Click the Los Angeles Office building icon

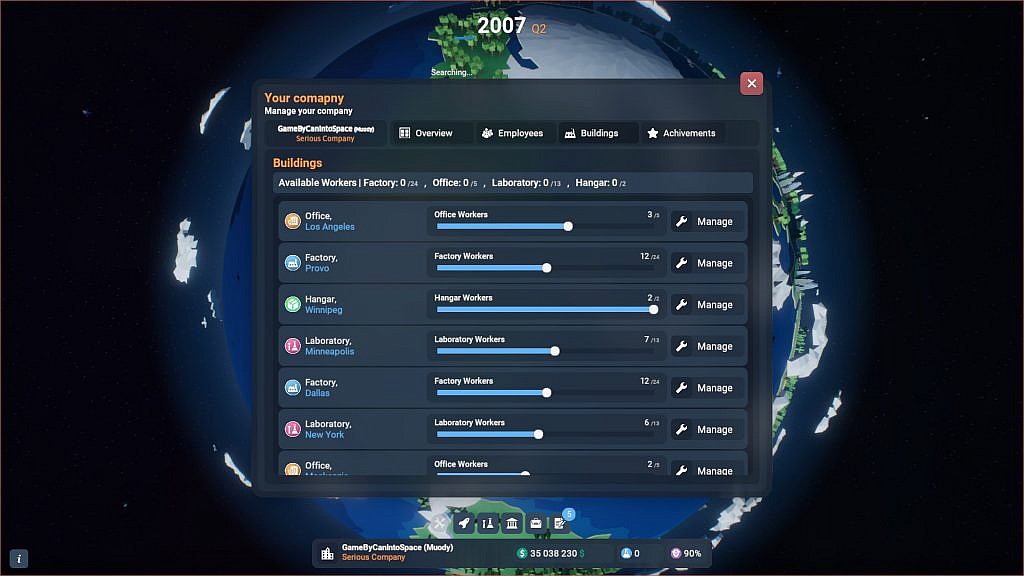pos(293,221)
